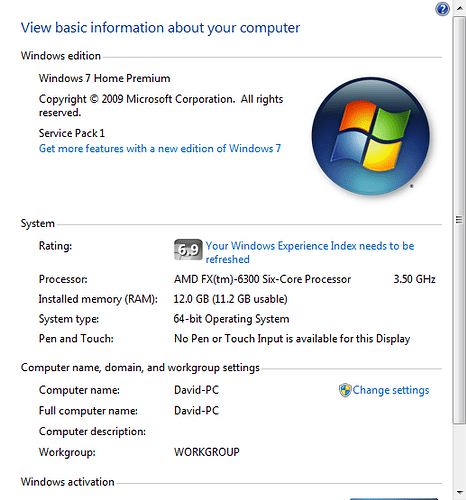Click the 'Pen and Touch:' label
The width and height of the screenshot is (466, 500).
click(x=76, y=339)
